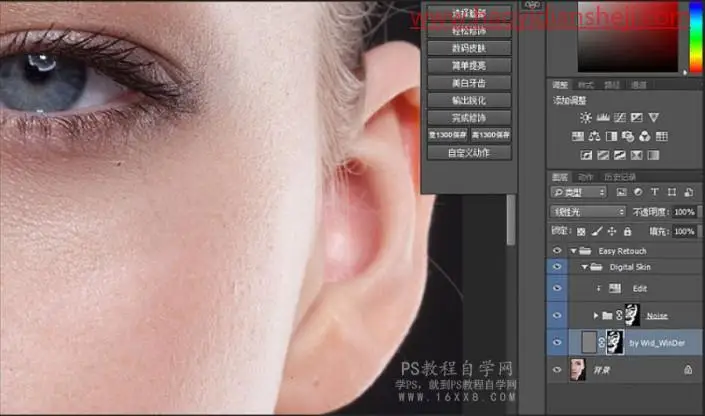Add a Photo Filter adjustment

(x=628, y=136)
